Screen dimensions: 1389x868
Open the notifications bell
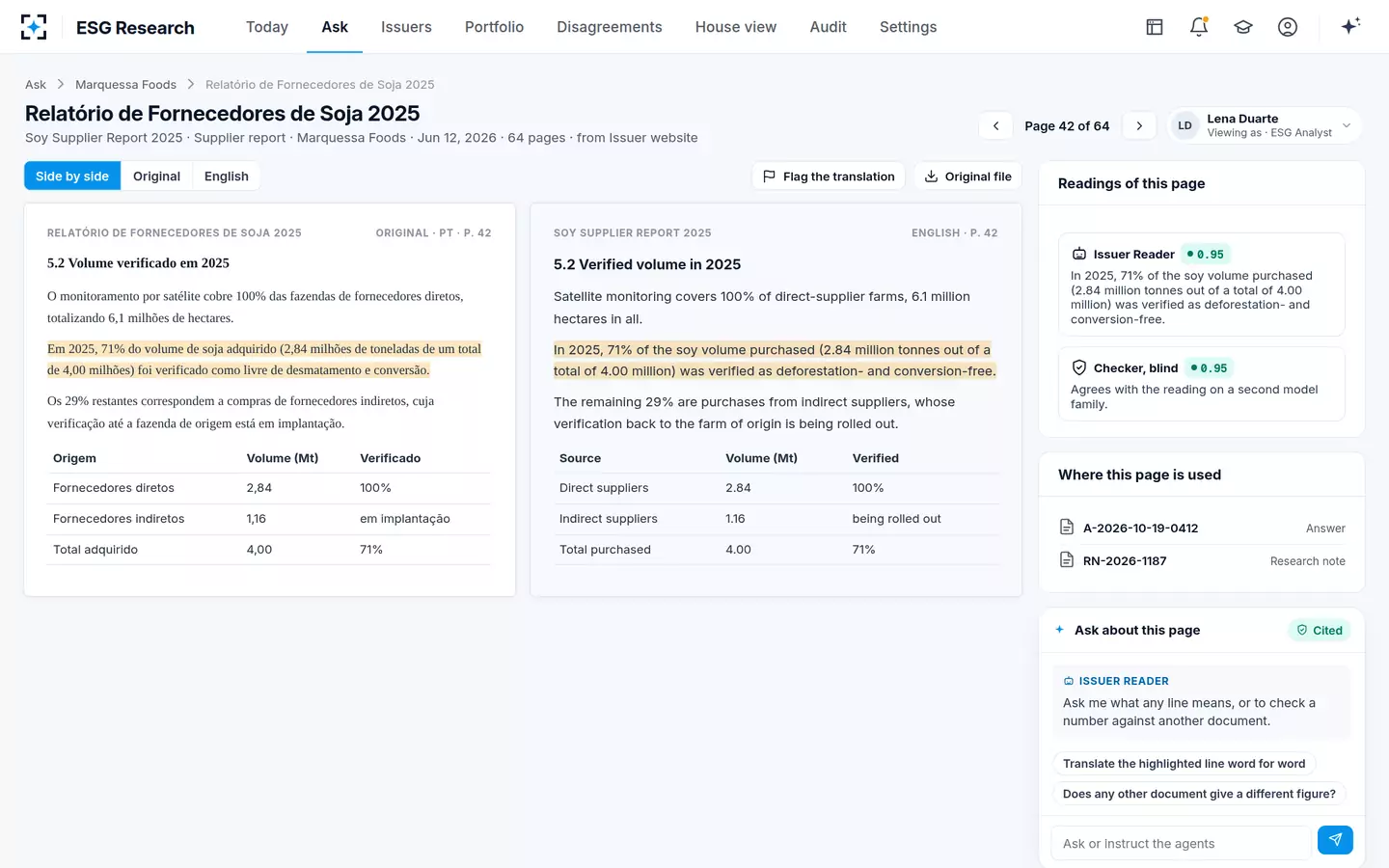coord(1199,27)
